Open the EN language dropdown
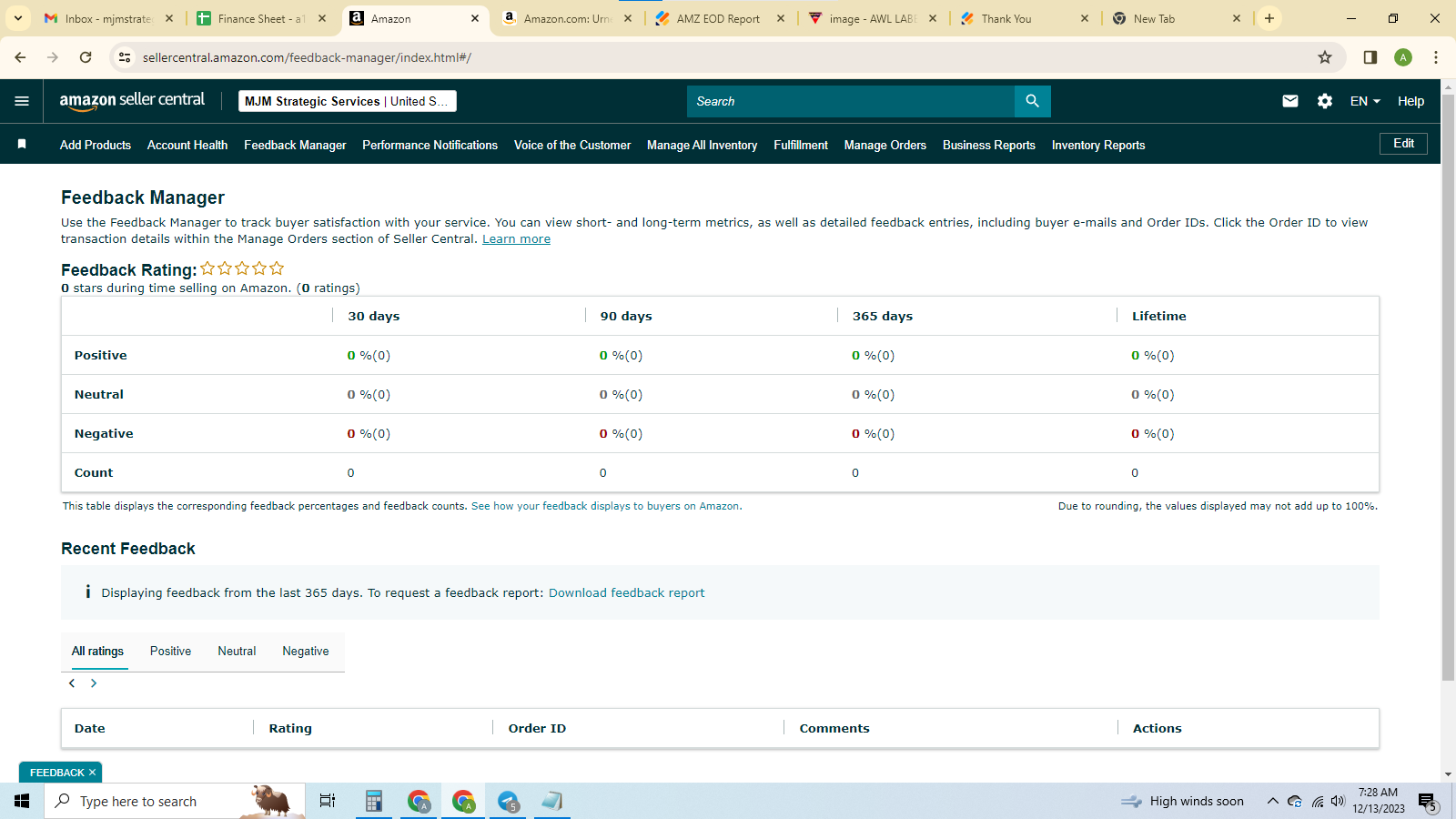 1365,101
